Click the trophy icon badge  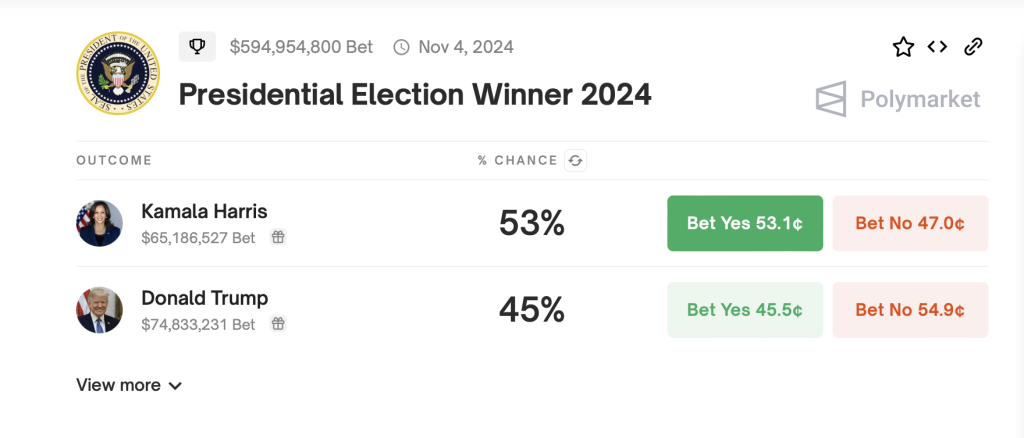click(197, 47)
